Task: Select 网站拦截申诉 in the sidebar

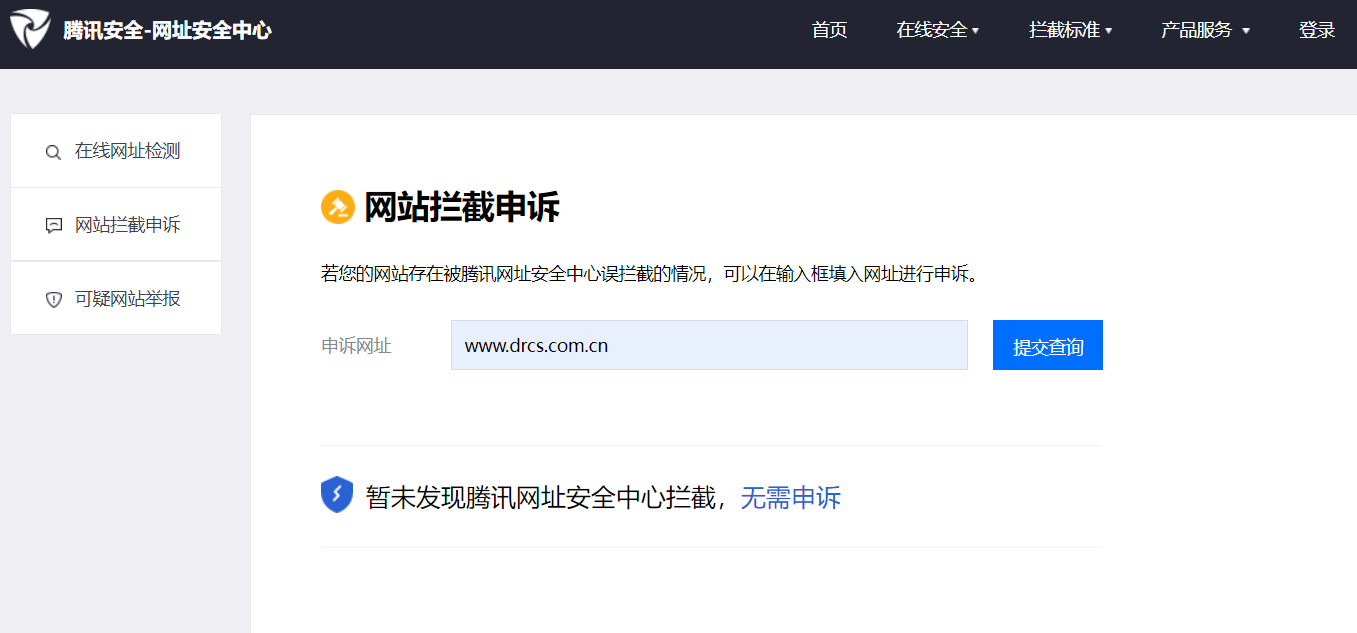Action: [x=116, y=225]
